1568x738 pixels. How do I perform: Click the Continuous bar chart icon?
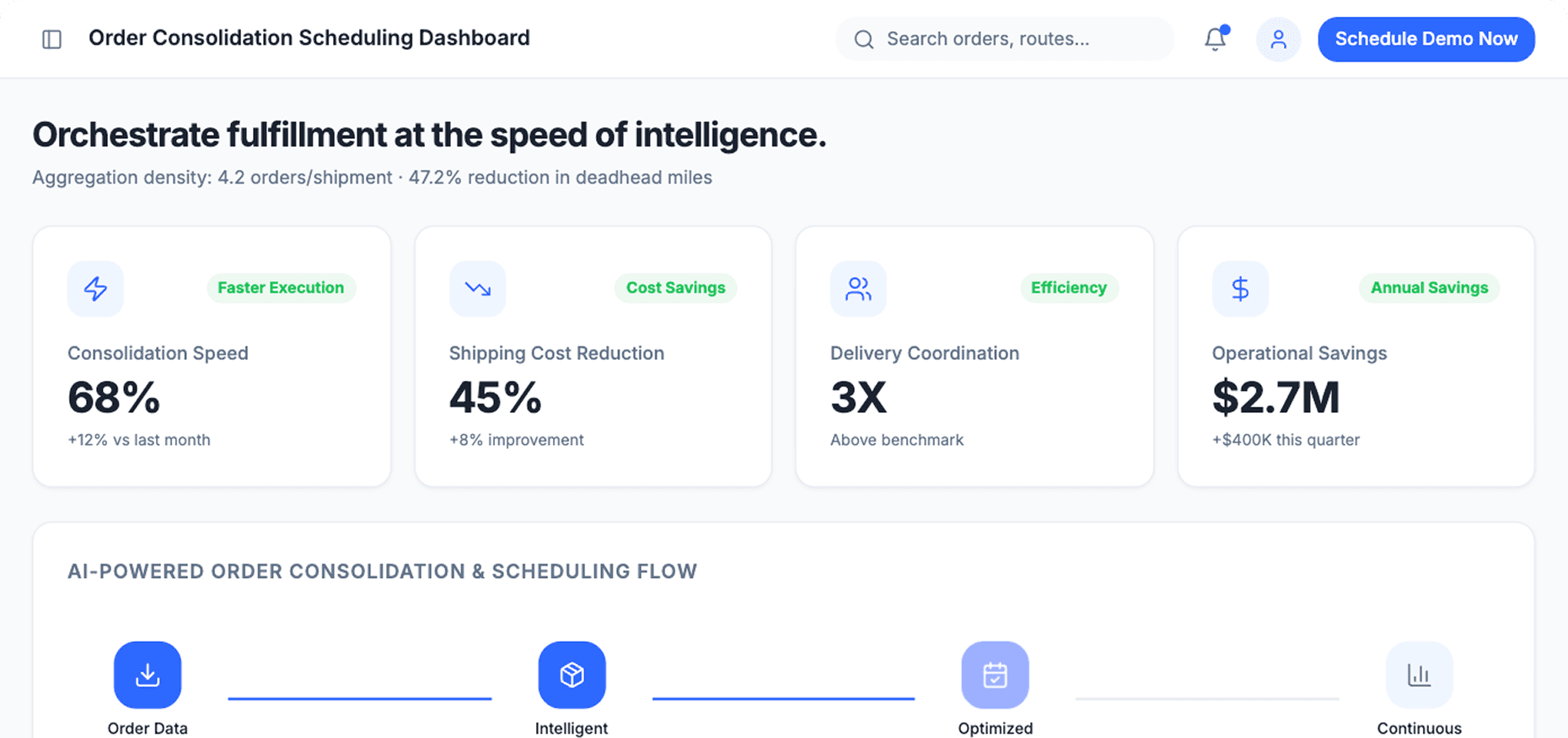(x=1419, y=674)
